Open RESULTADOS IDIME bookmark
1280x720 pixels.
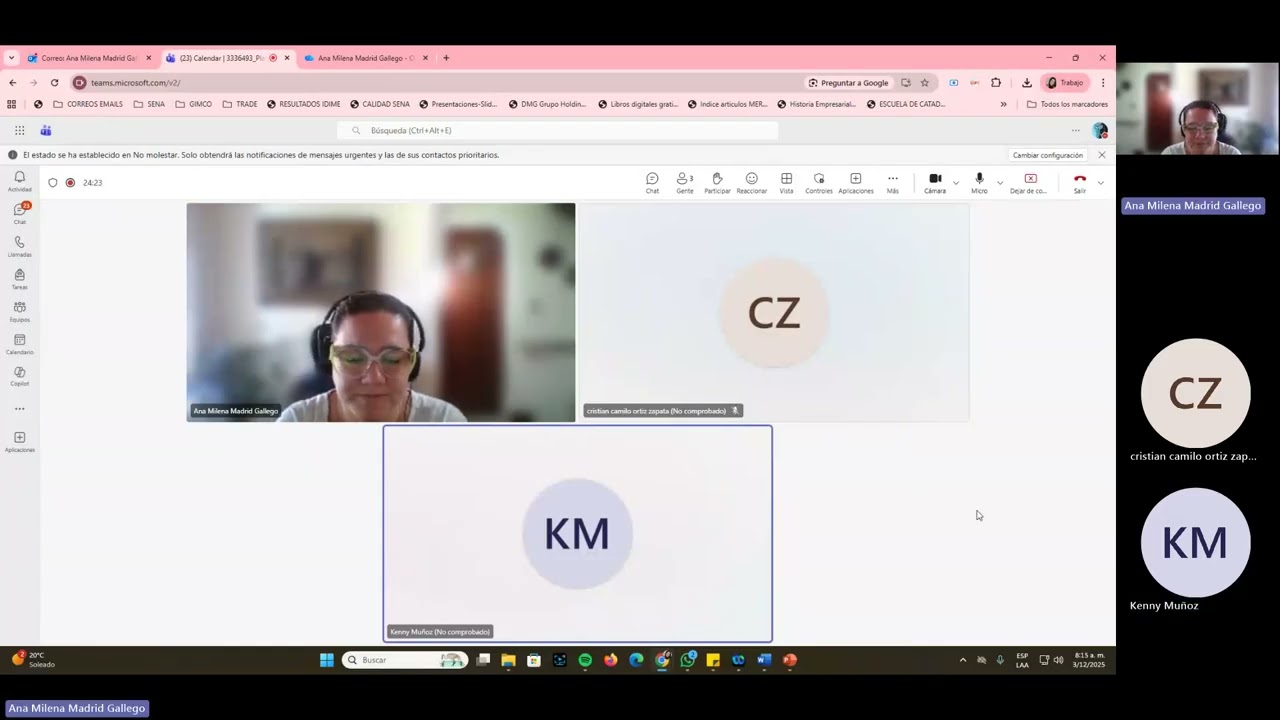pyautogui.click(x=303, y=104)
